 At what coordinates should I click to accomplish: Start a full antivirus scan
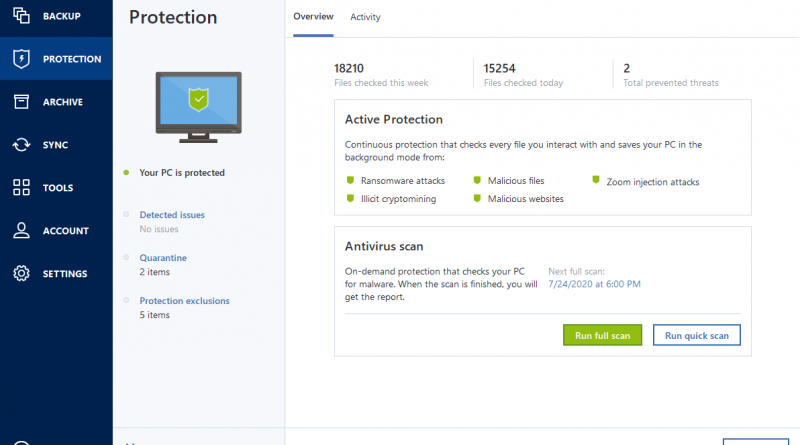coord(603,335)
